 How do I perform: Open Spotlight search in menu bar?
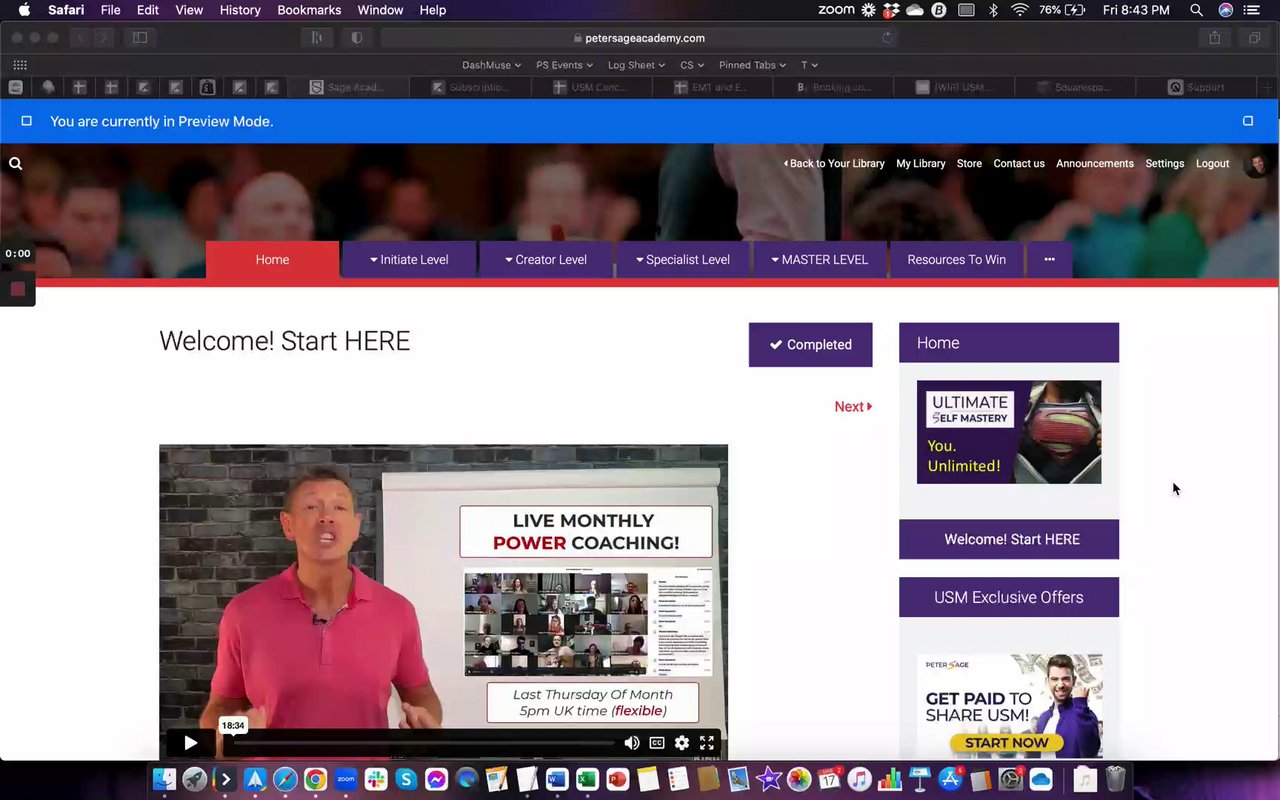[1197, 10]
